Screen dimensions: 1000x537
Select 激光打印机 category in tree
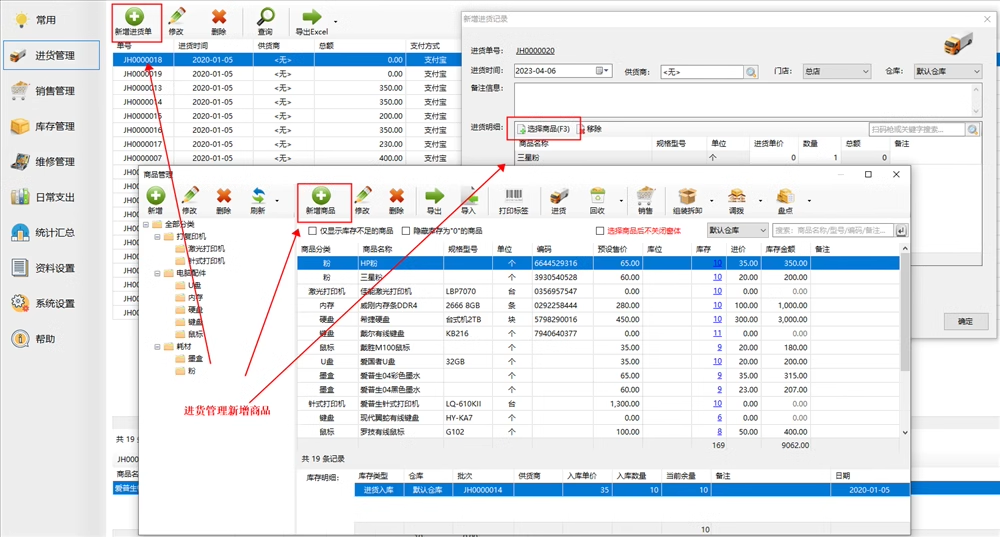[206, 249]
